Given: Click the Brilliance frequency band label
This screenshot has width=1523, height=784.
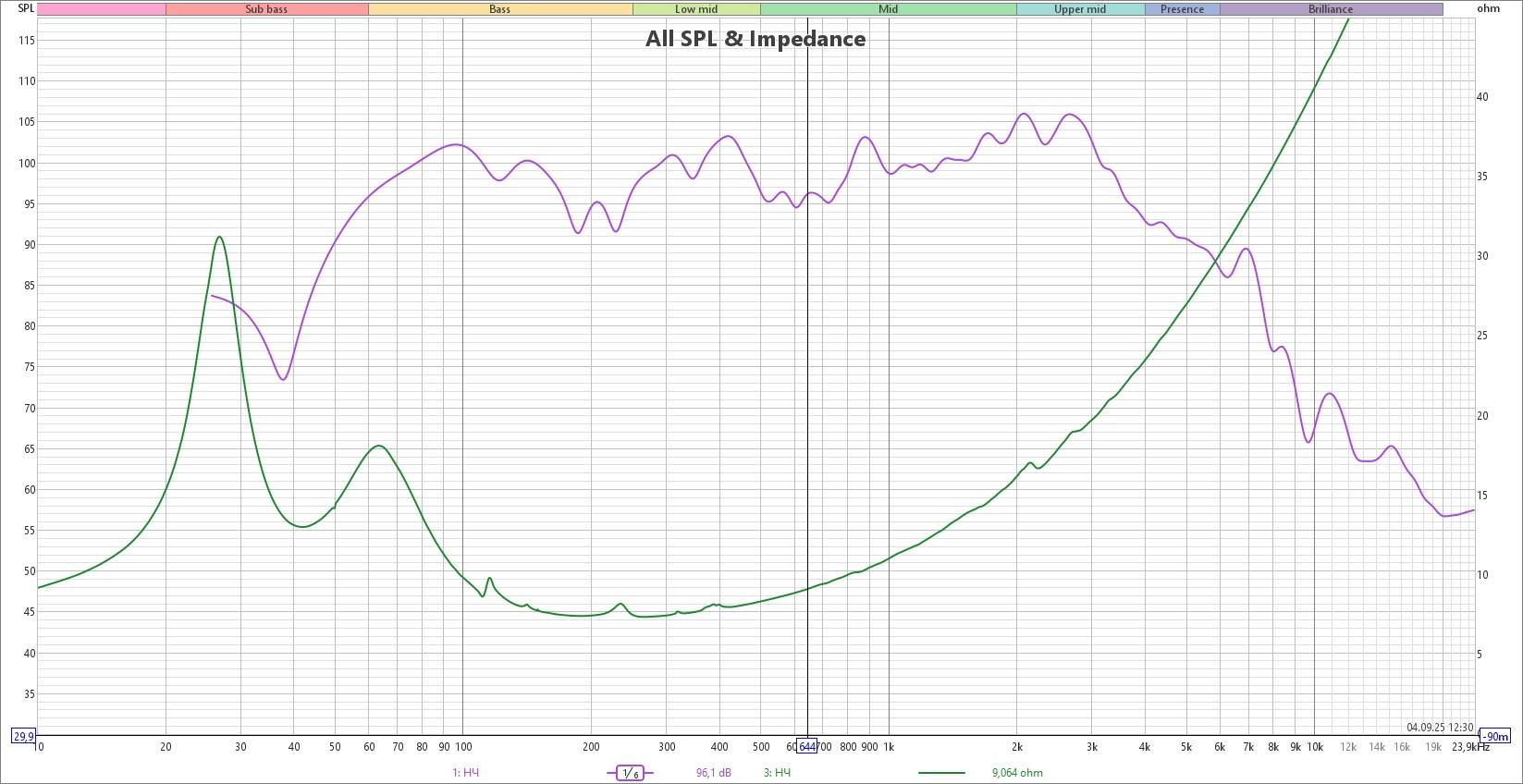Looking at the screenshot, I should click(1331, 9).
